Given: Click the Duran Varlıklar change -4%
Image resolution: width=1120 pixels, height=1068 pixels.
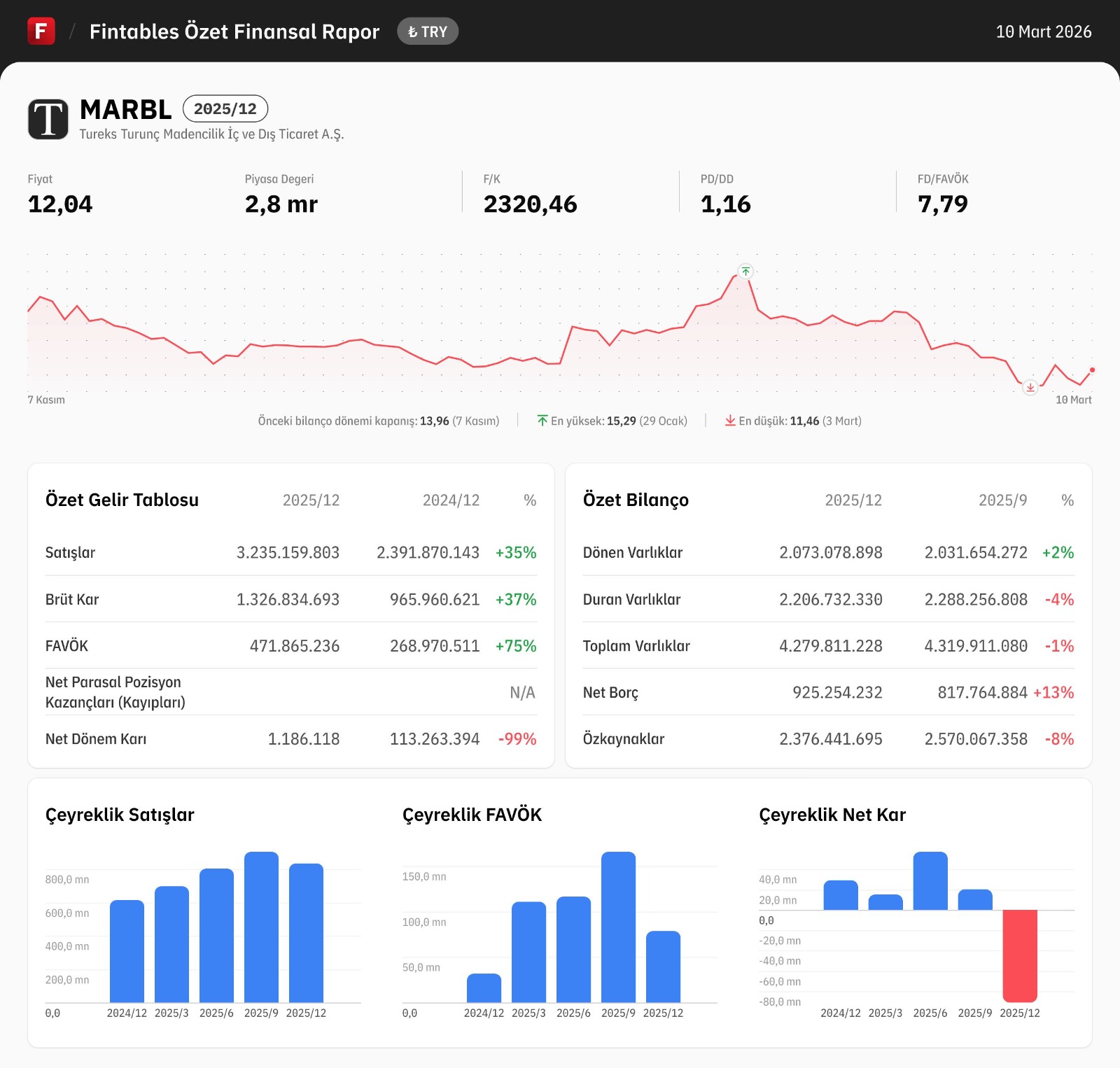Looking at the screenshot, I should (x=1059, y=599).
